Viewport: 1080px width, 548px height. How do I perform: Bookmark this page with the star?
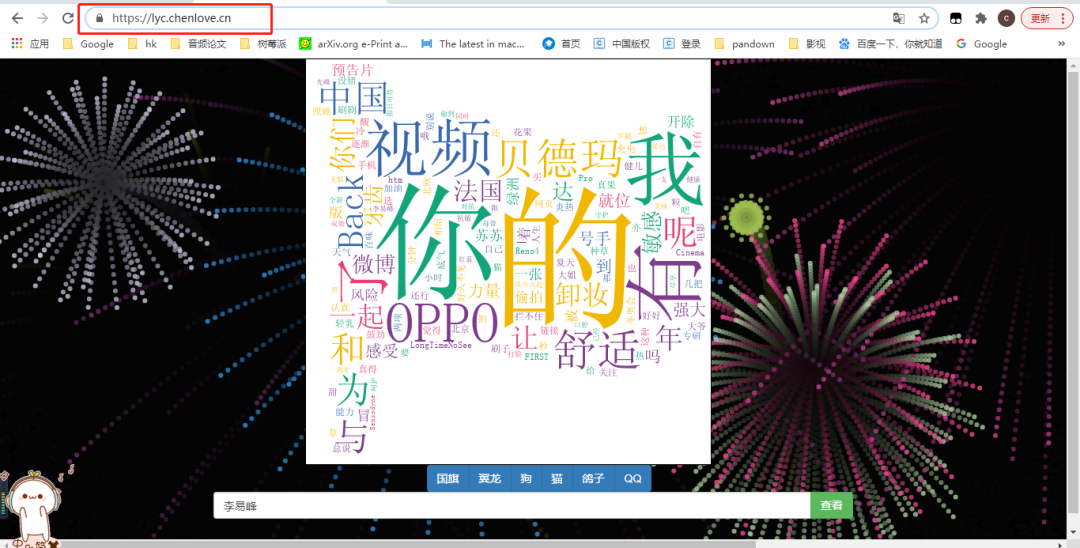click(924, 19)
